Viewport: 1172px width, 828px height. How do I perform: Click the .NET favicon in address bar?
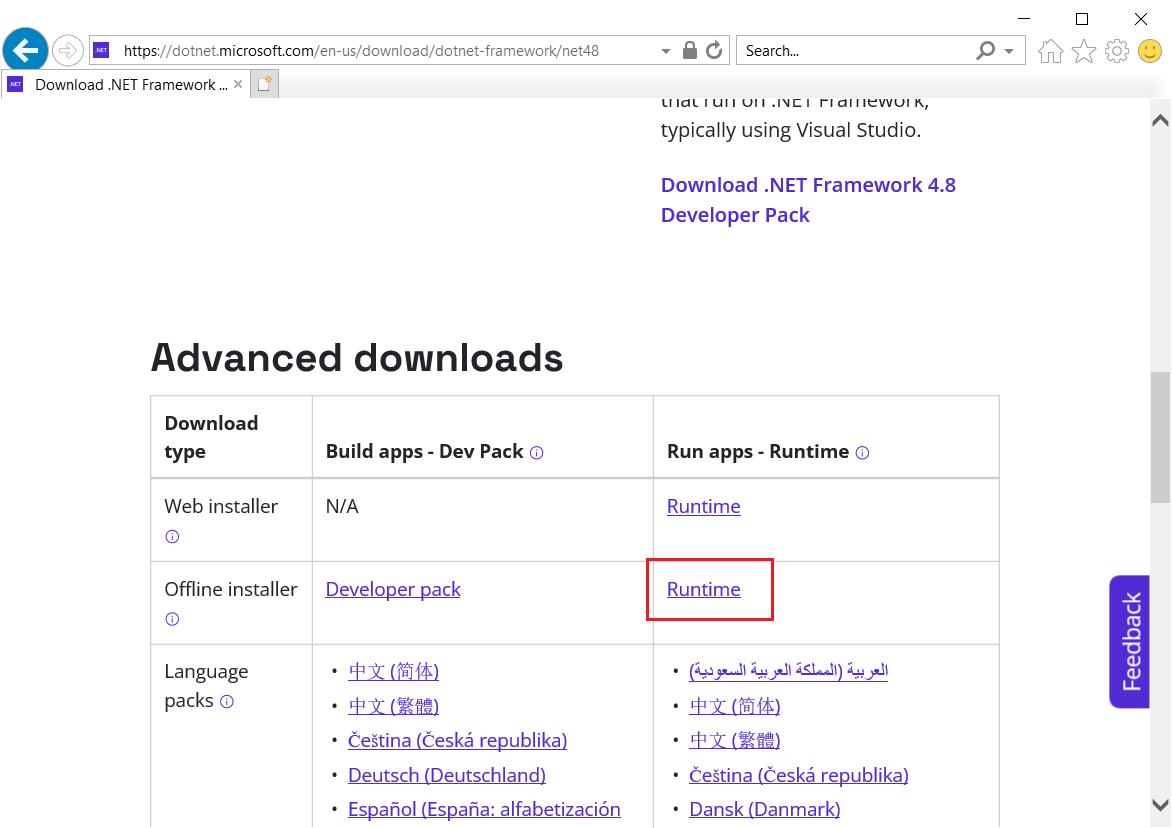click(102, 50)
